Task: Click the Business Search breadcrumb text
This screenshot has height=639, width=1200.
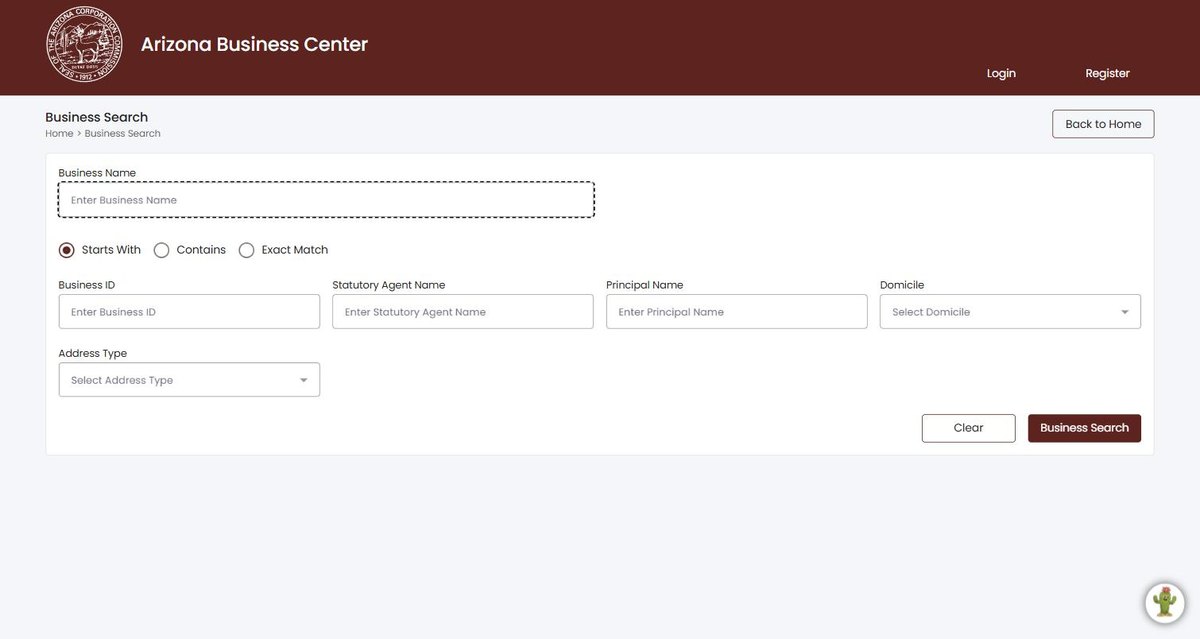Action: pos(122,134)
